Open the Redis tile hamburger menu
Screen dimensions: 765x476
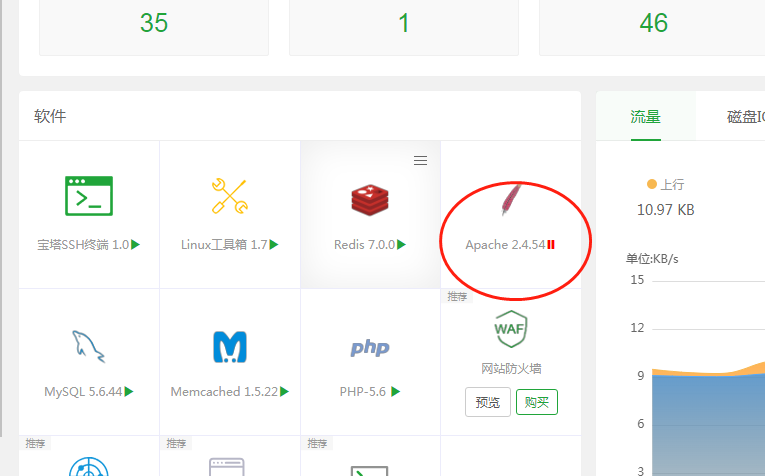click(421, 160)
